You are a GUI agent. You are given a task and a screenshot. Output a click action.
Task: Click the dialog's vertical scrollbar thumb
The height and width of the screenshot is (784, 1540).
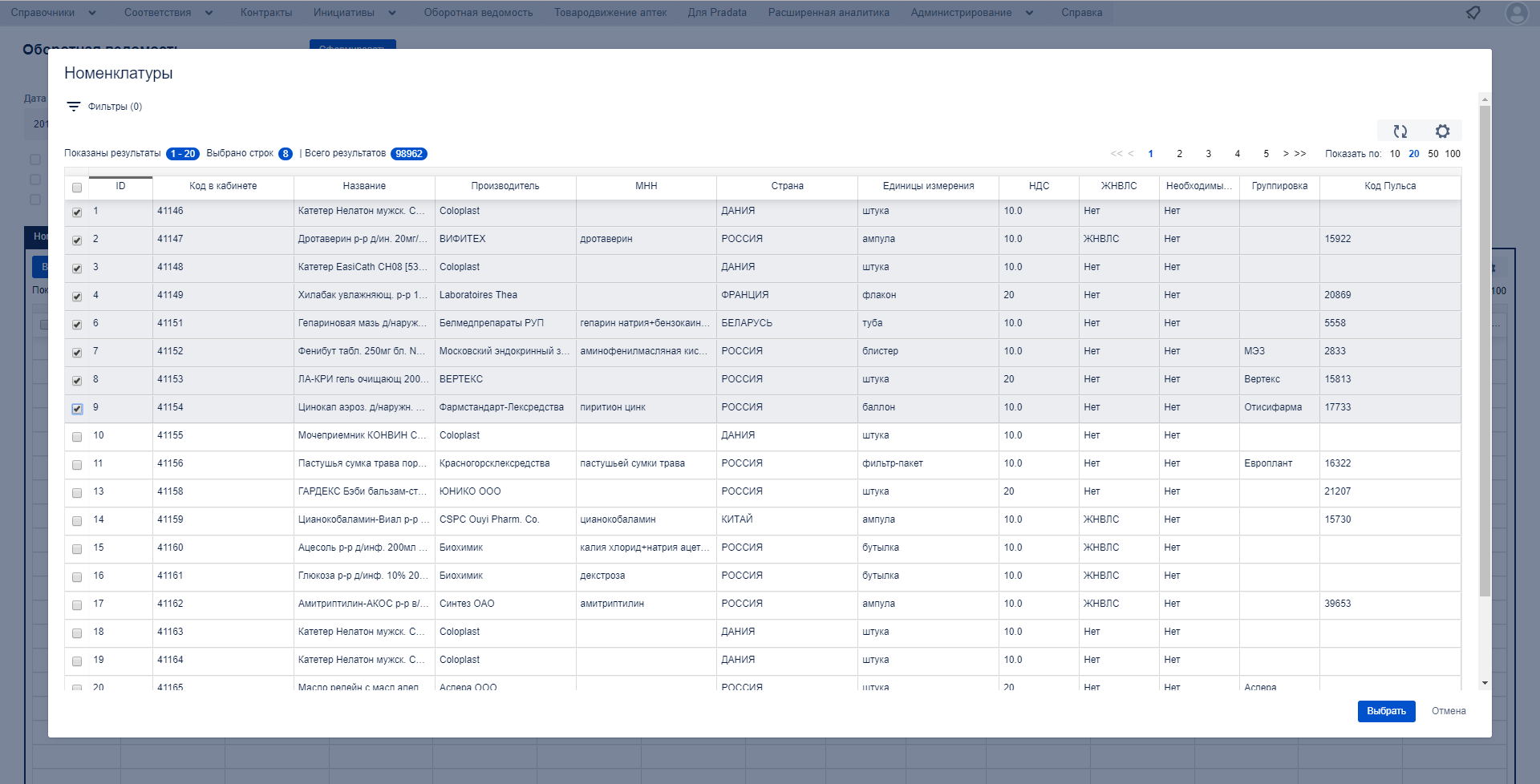click(x=1485, y=351)
